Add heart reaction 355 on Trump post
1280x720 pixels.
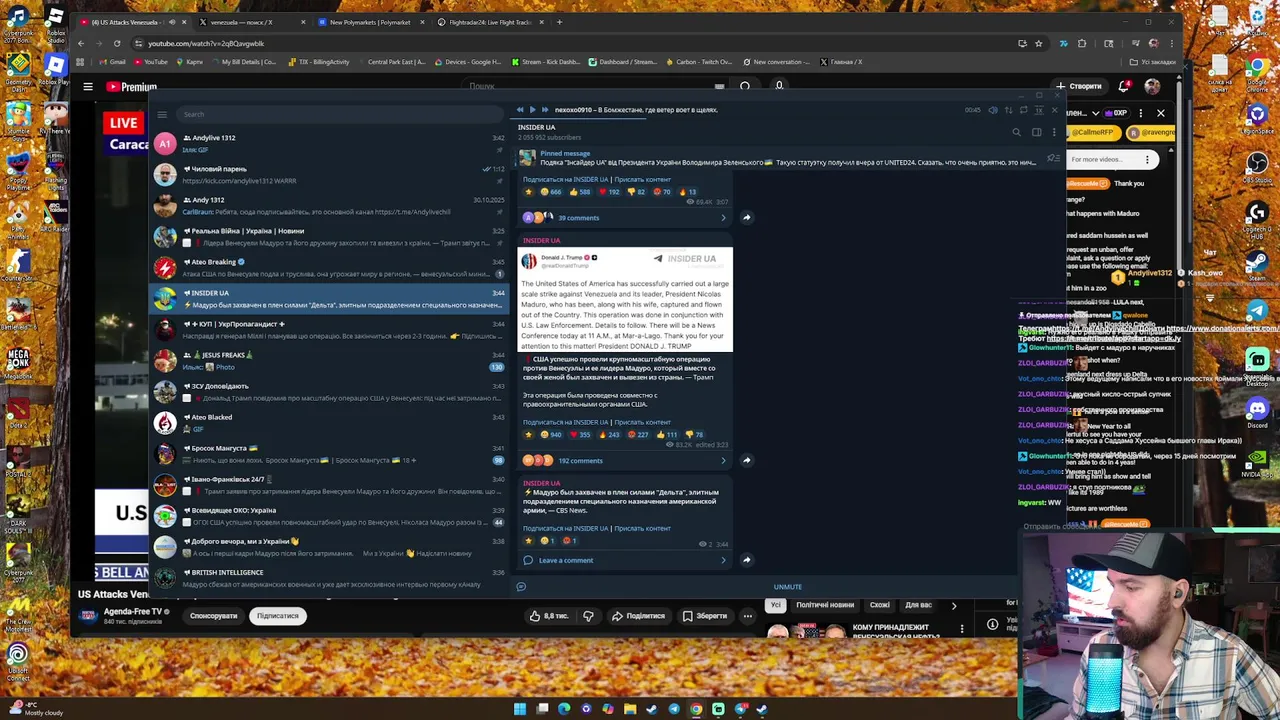pyautogui.click(x=581, y=435)
